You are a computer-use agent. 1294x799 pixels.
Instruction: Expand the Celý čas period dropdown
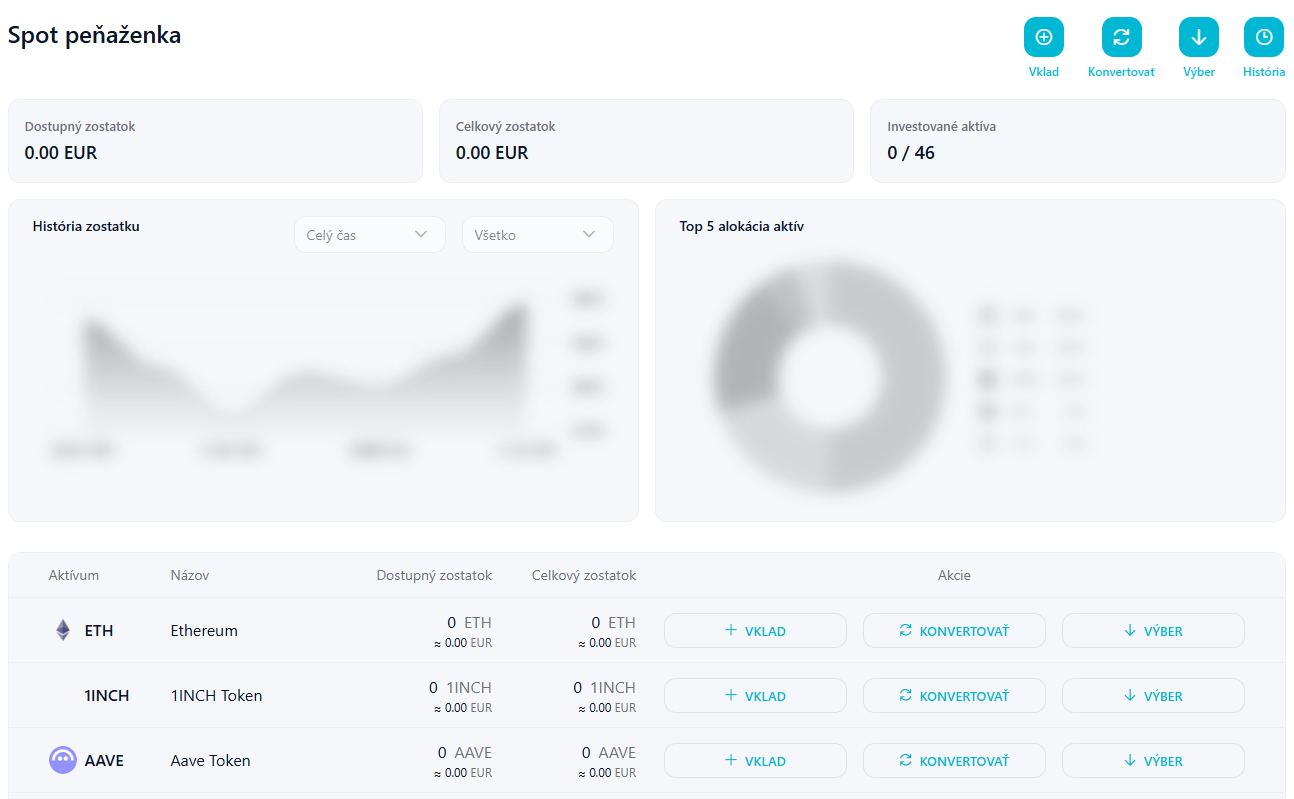pyautogui.click(x=369, y=235)
